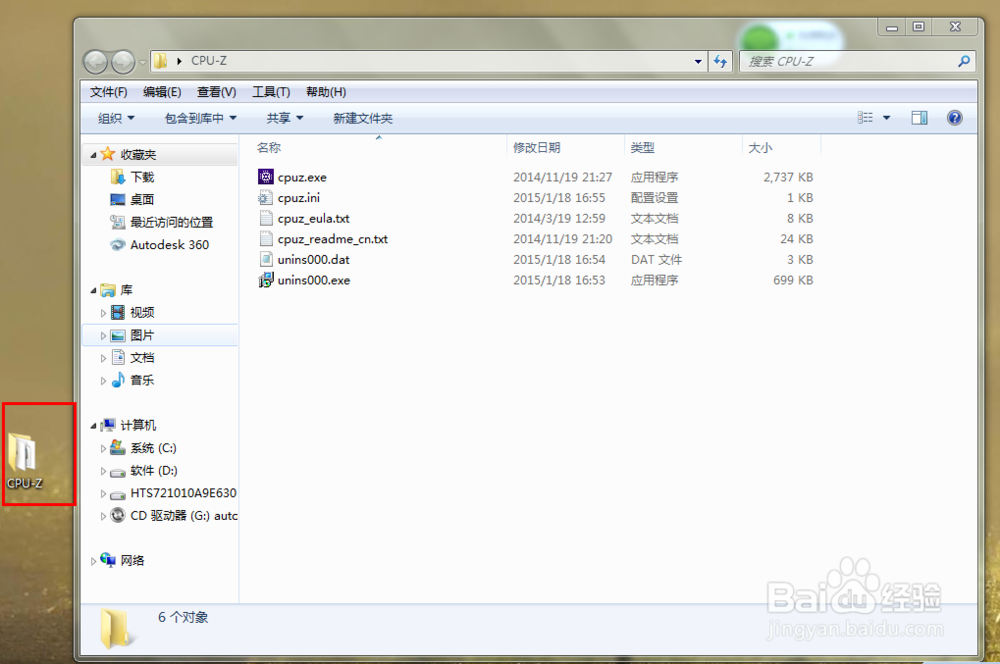Click the search magnifier icon
The width and height of the screenshot is (1000, 664).
point(964,61)
